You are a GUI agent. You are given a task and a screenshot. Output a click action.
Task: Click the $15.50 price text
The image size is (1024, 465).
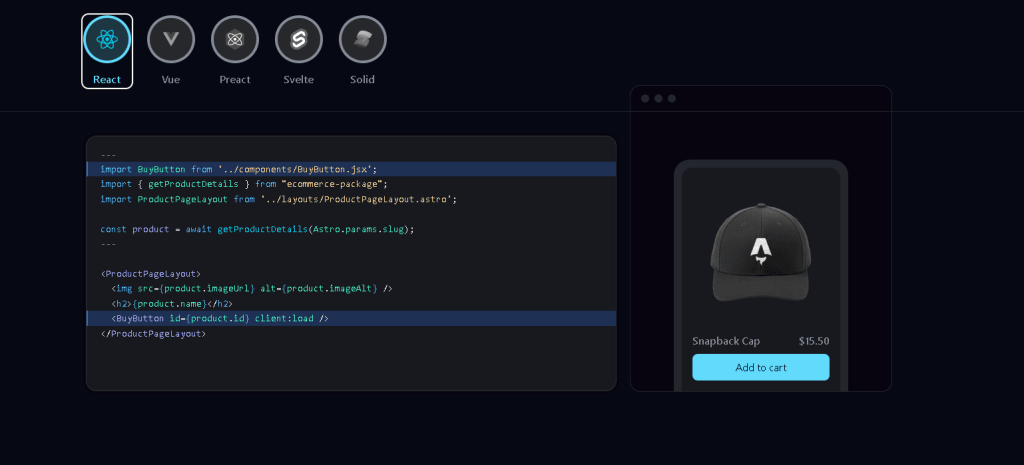pos(814,341)
